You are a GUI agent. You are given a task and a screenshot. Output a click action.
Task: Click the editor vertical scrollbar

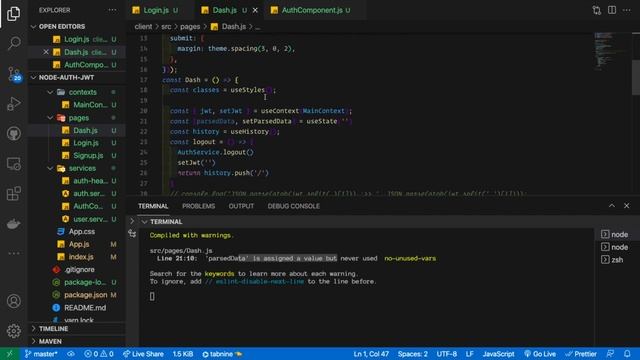(636, 78)
